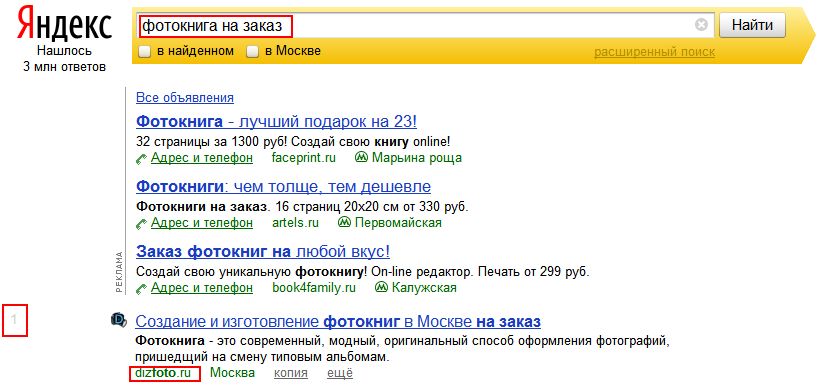Click the 'Нашлось 3 млн ответов' text
The width and height of the screenshot is (819, 391).
[64, 59]
